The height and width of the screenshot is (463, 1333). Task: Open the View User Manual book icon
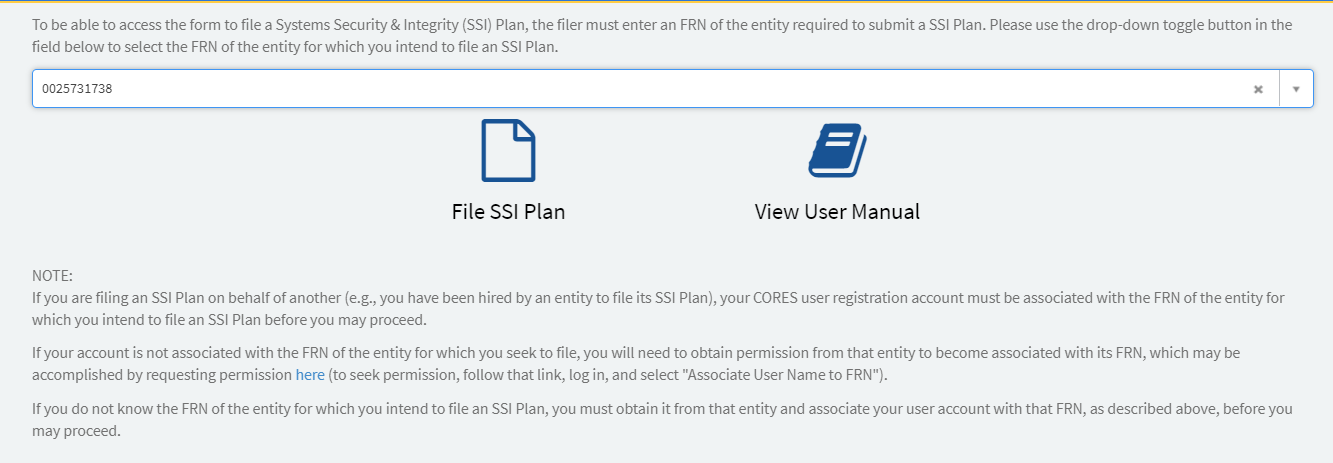[837, 150]
